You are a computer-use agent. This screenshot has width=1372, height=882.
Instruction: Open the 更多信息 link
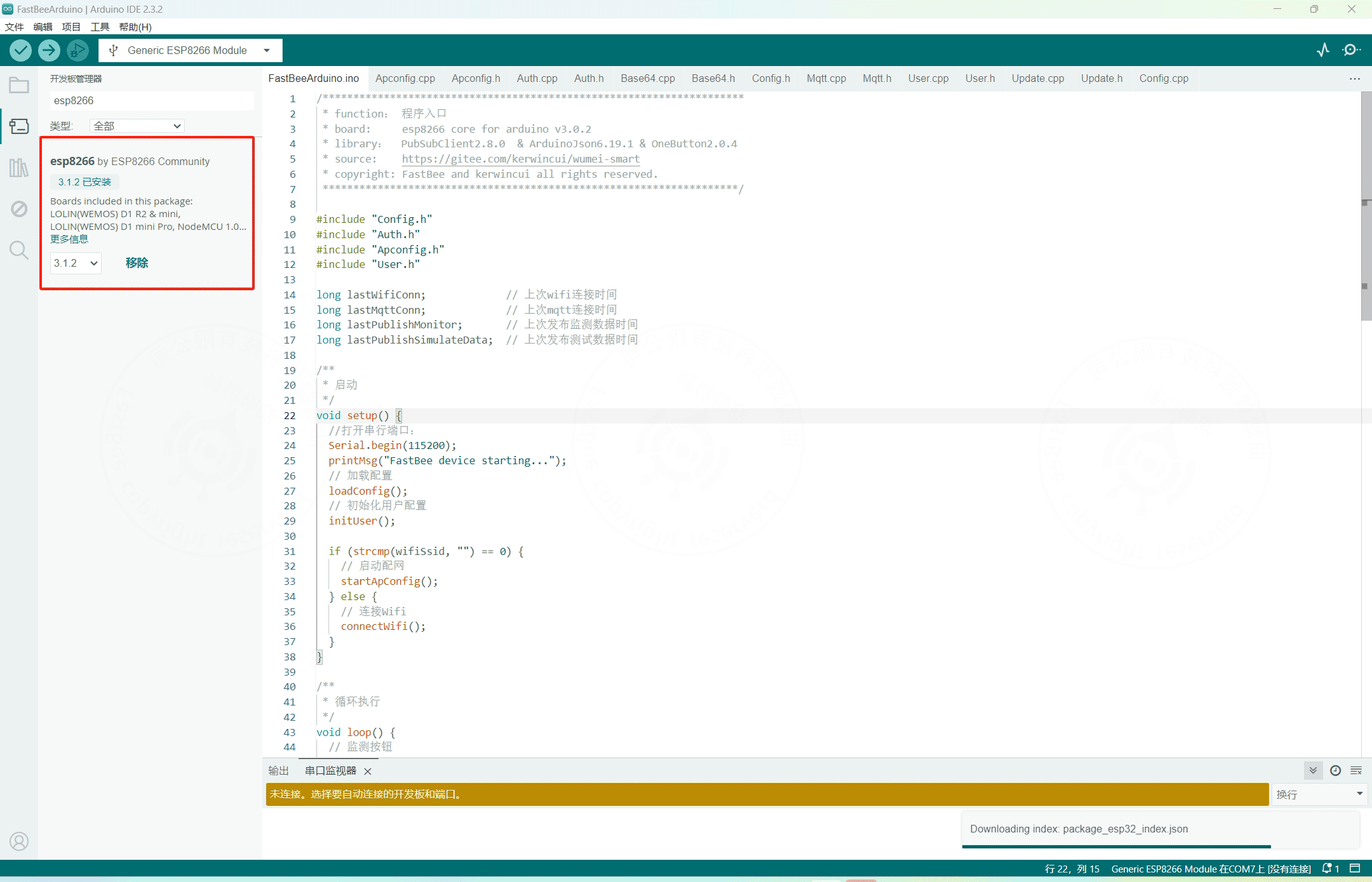click(x=69, y=239)
